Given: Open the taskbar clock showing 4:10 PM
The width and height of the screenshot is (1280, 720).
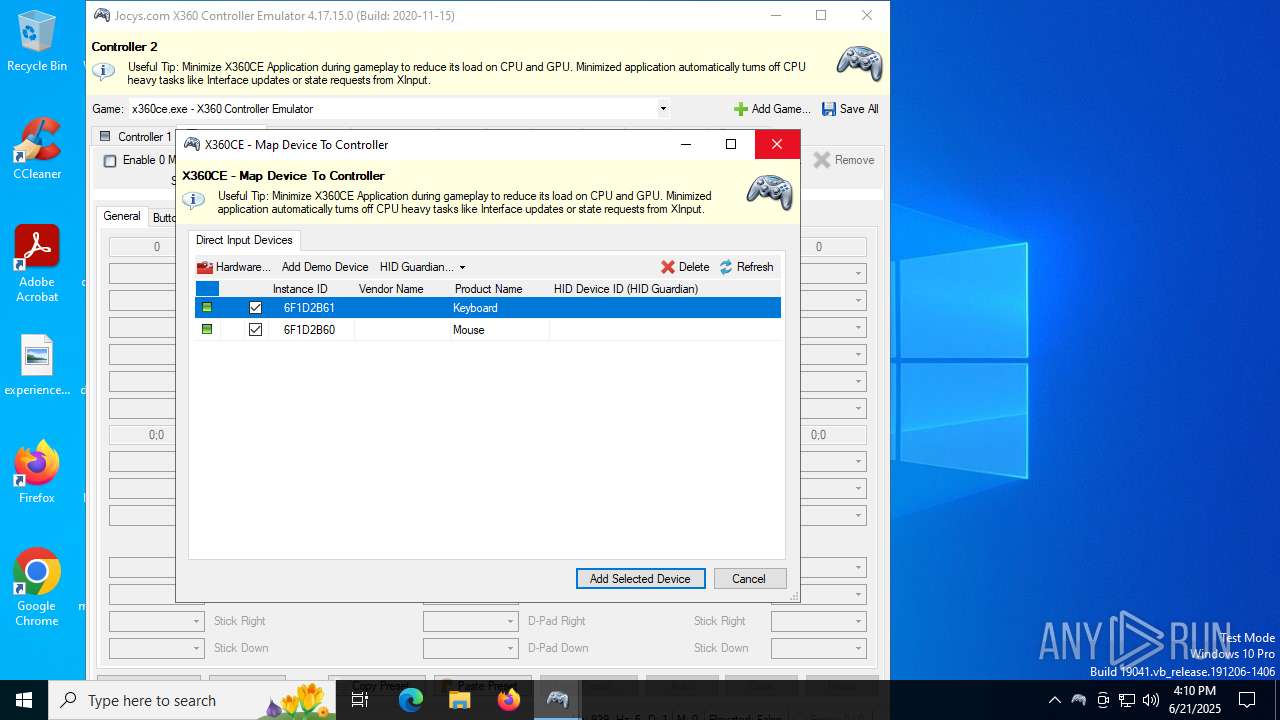Looking at the screenshot, I should tap(1194, 700).
